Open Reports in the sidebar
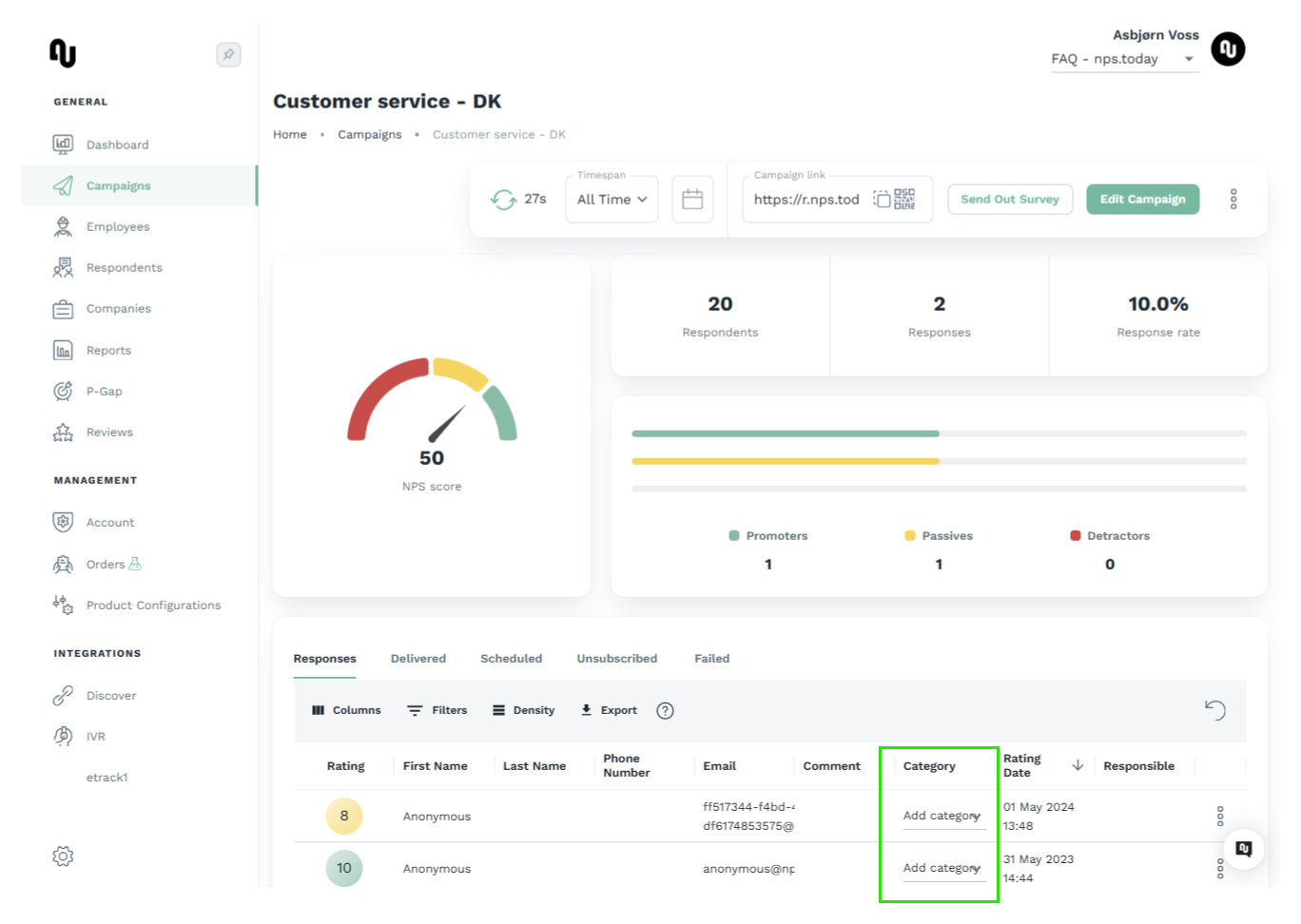The image size is (1301, 924). click(108, 350)
